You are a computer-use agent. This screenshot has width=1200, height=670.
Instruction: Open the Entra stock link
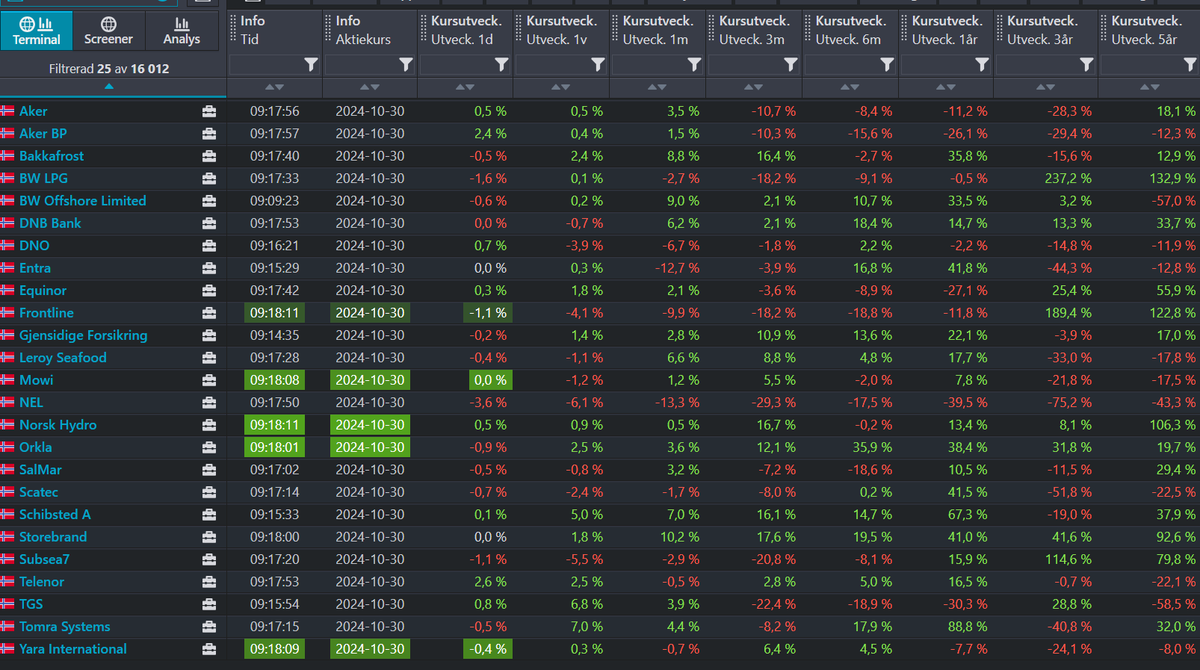(x=35, y=268)
